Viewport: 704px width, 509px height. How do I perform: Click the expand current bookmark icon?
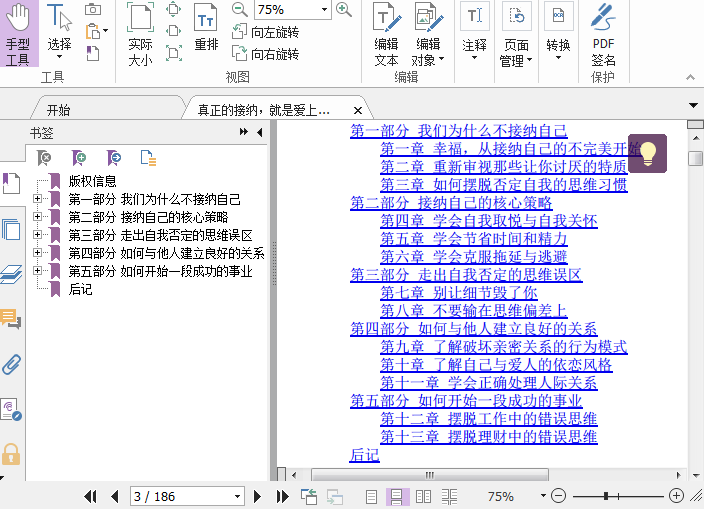[148, 158]
